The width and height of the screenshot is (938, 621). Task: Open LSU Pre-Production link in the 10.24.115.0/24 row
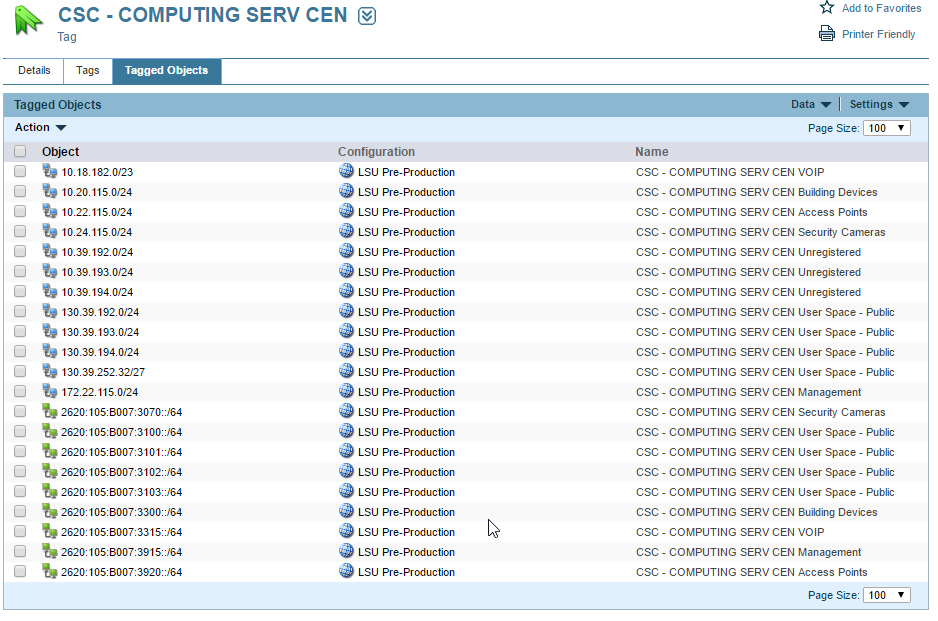[x=406, y=232]
